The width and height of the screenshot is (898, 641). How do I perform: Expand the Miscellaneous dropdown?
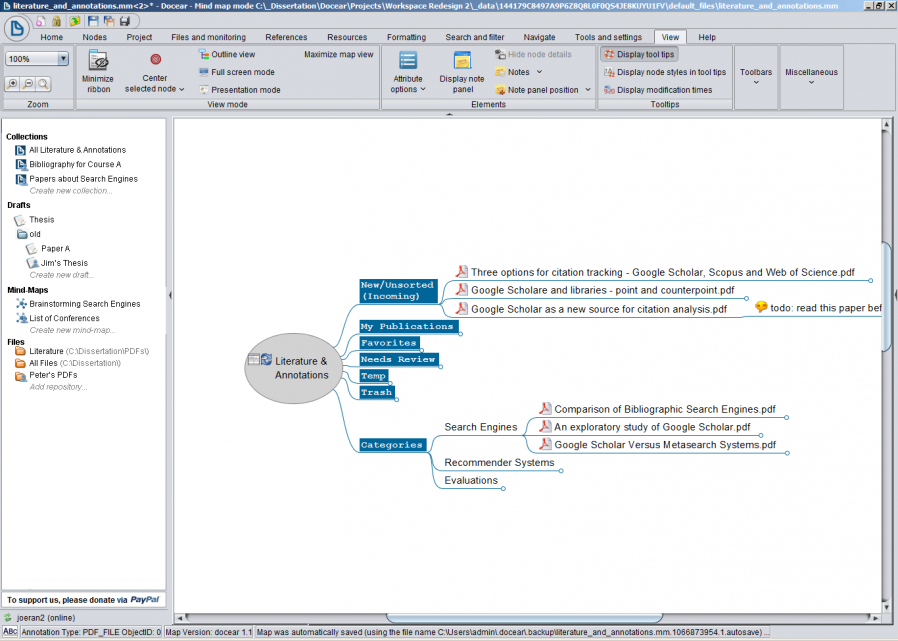[x=811, y=76]
